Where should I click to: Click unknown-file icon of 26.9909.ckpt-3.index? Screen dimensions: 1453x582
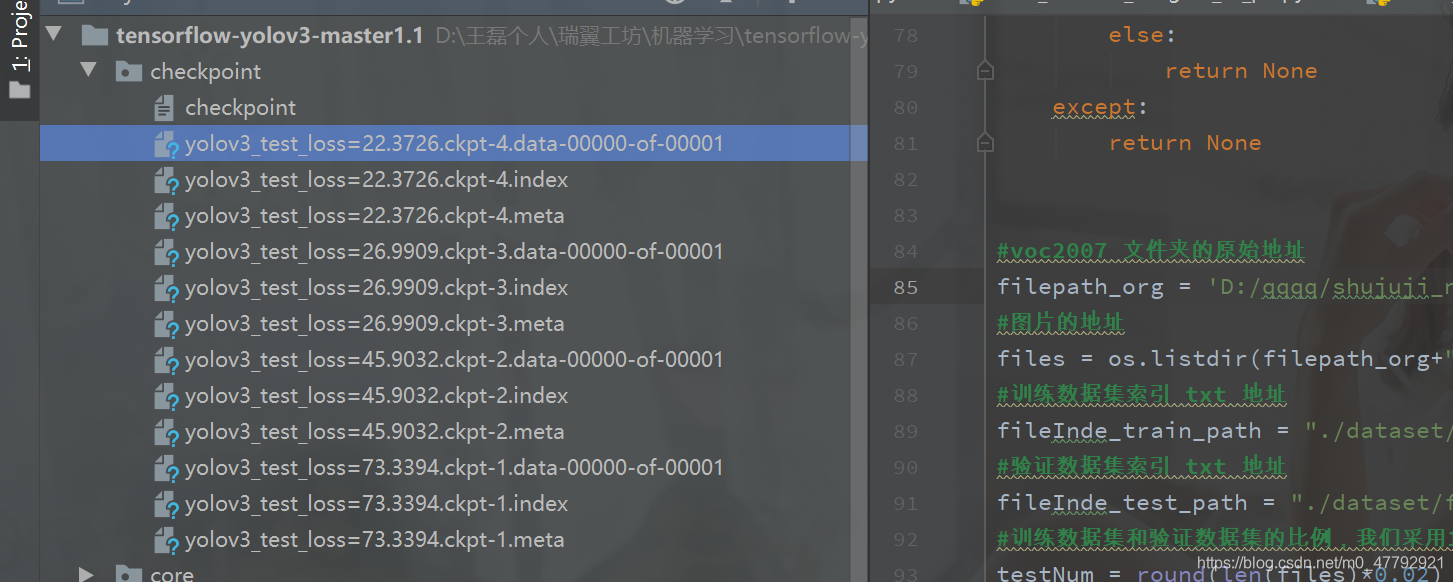166,289
